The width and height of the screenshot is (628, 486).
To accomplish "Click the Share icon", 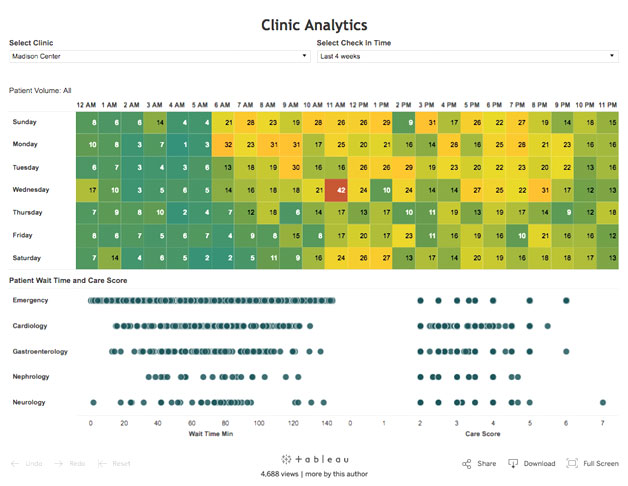I will coord(466,464).
